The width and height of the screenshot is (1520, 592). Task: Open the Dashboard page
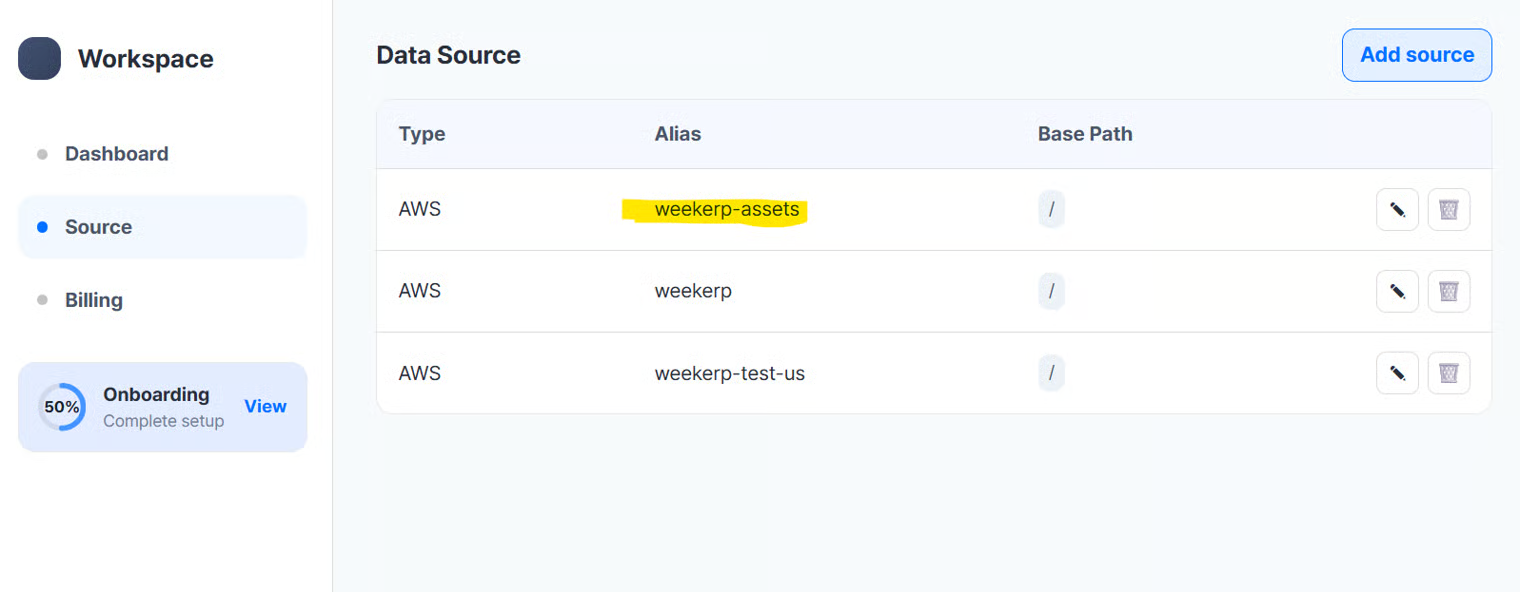[116, 154]
